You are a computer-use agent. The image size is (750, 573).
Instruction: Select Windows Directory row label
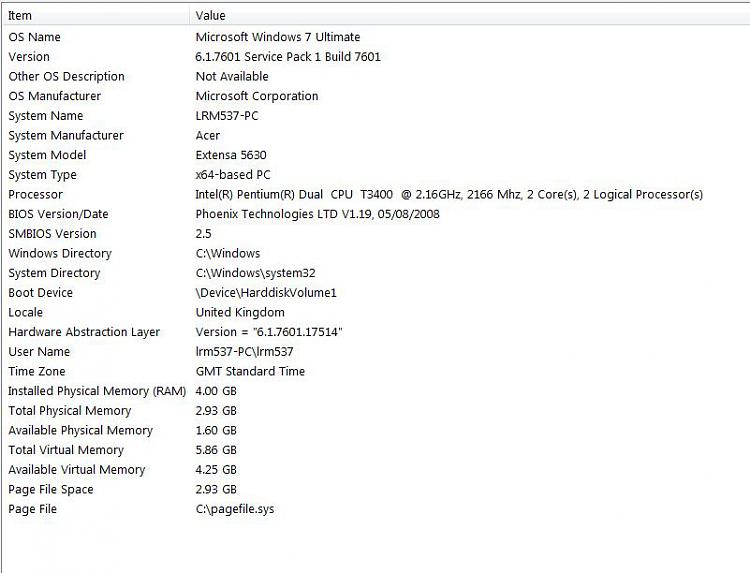[60, 253]
